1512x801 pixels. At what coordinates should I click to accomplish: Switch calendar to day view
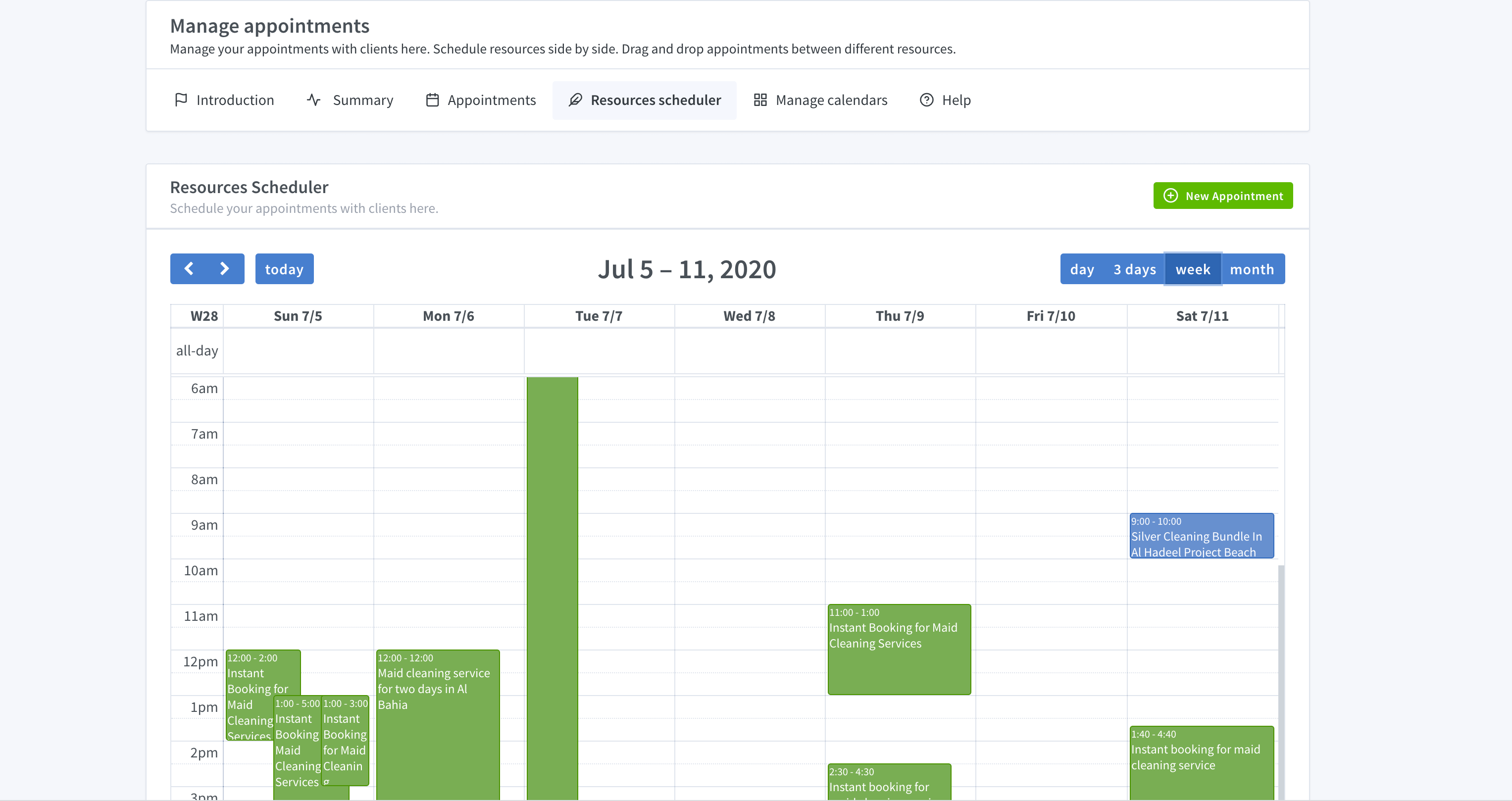tap(1082, 269)
